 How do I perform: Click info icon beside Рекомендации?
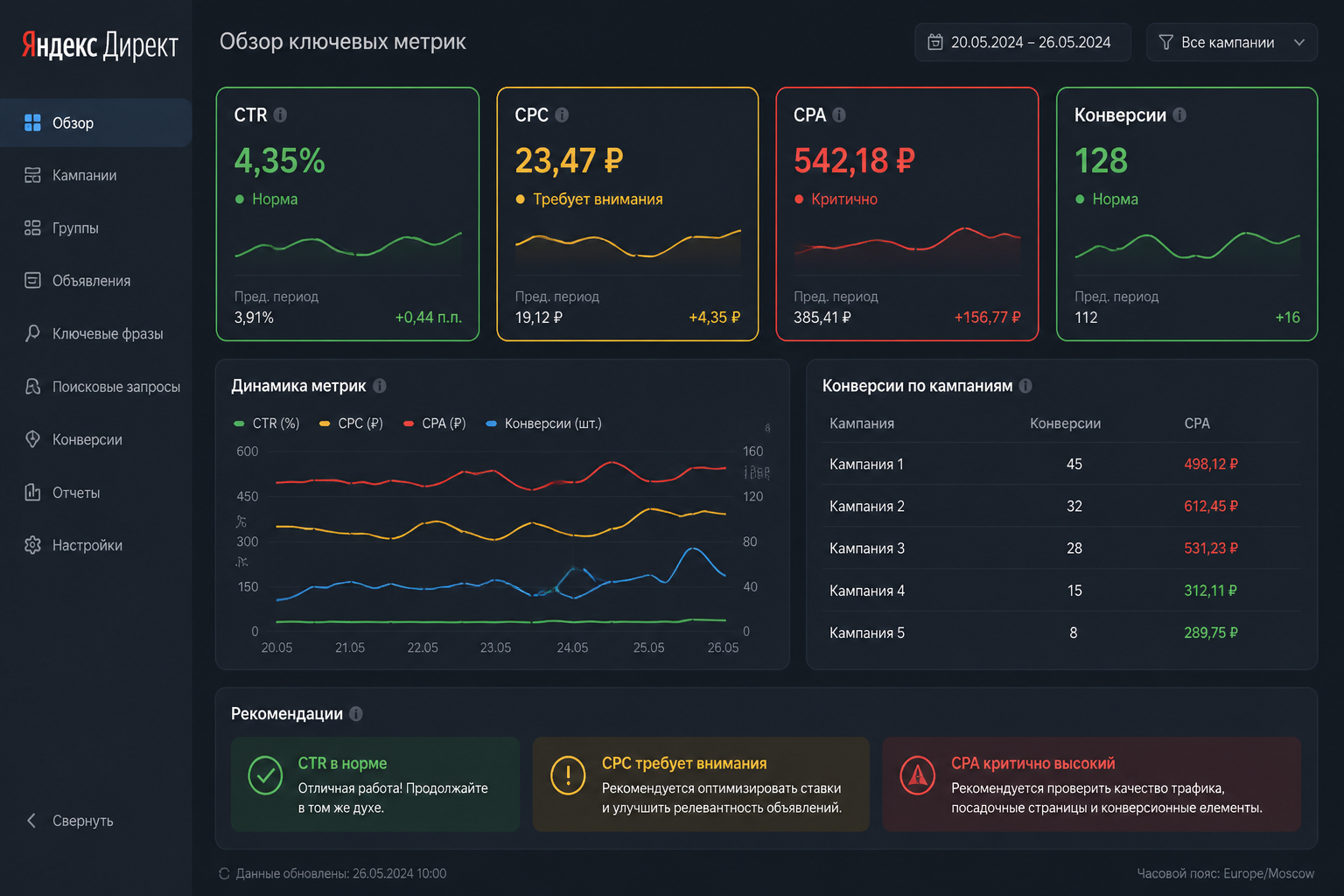point(356,714)
